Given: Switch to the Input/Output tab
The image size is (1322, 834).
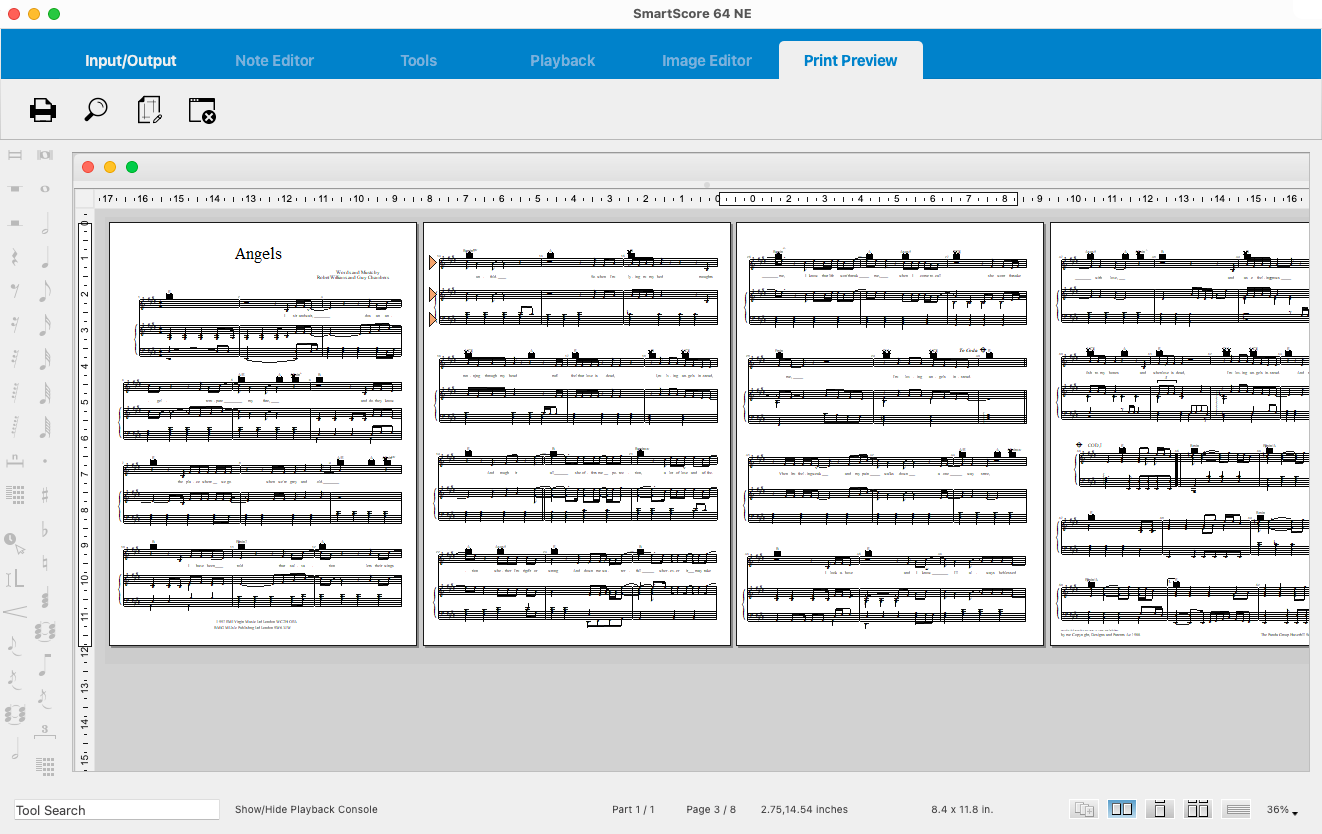Looking at the screenshot, I should 130,61.
